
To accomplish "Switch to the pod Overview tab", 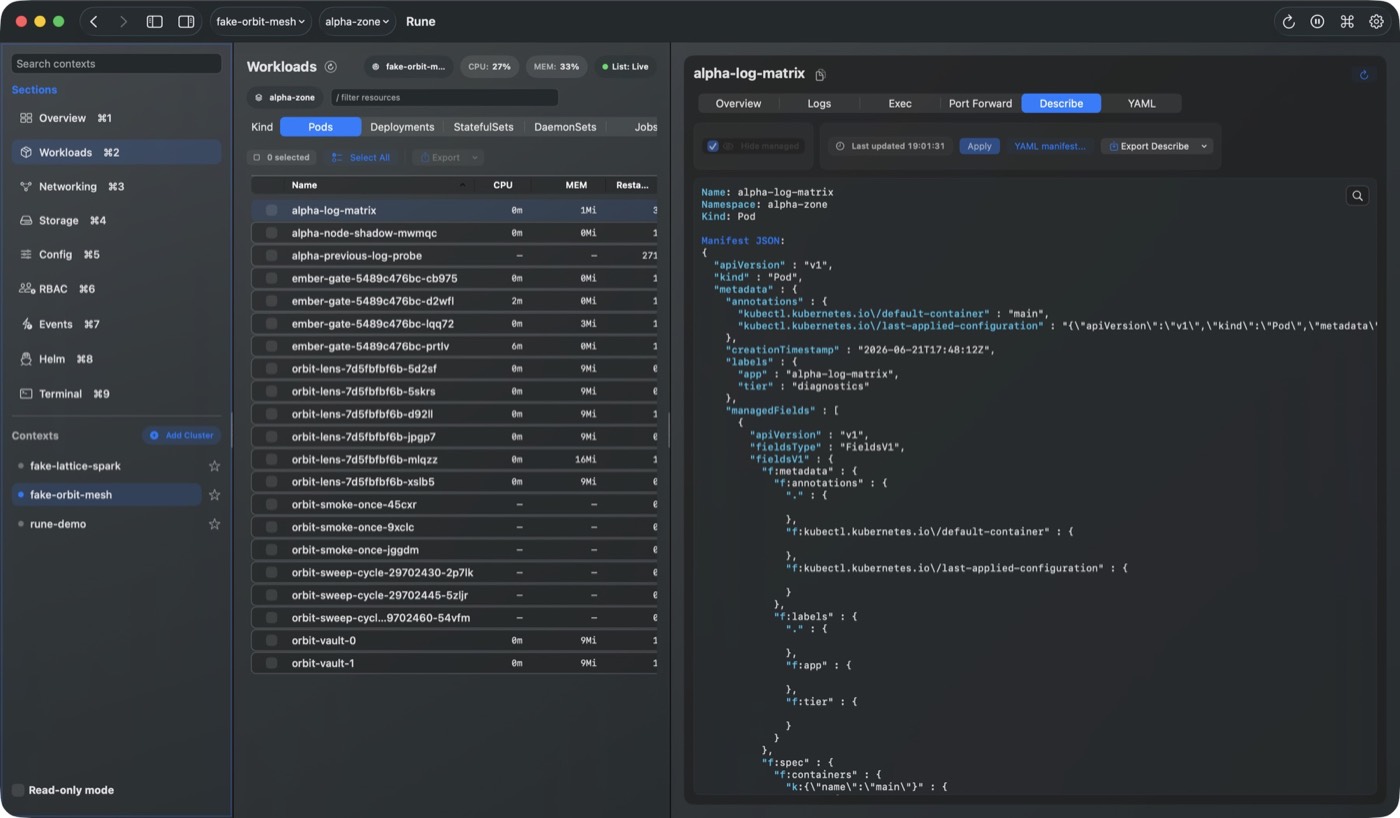I will pos(738,103).
